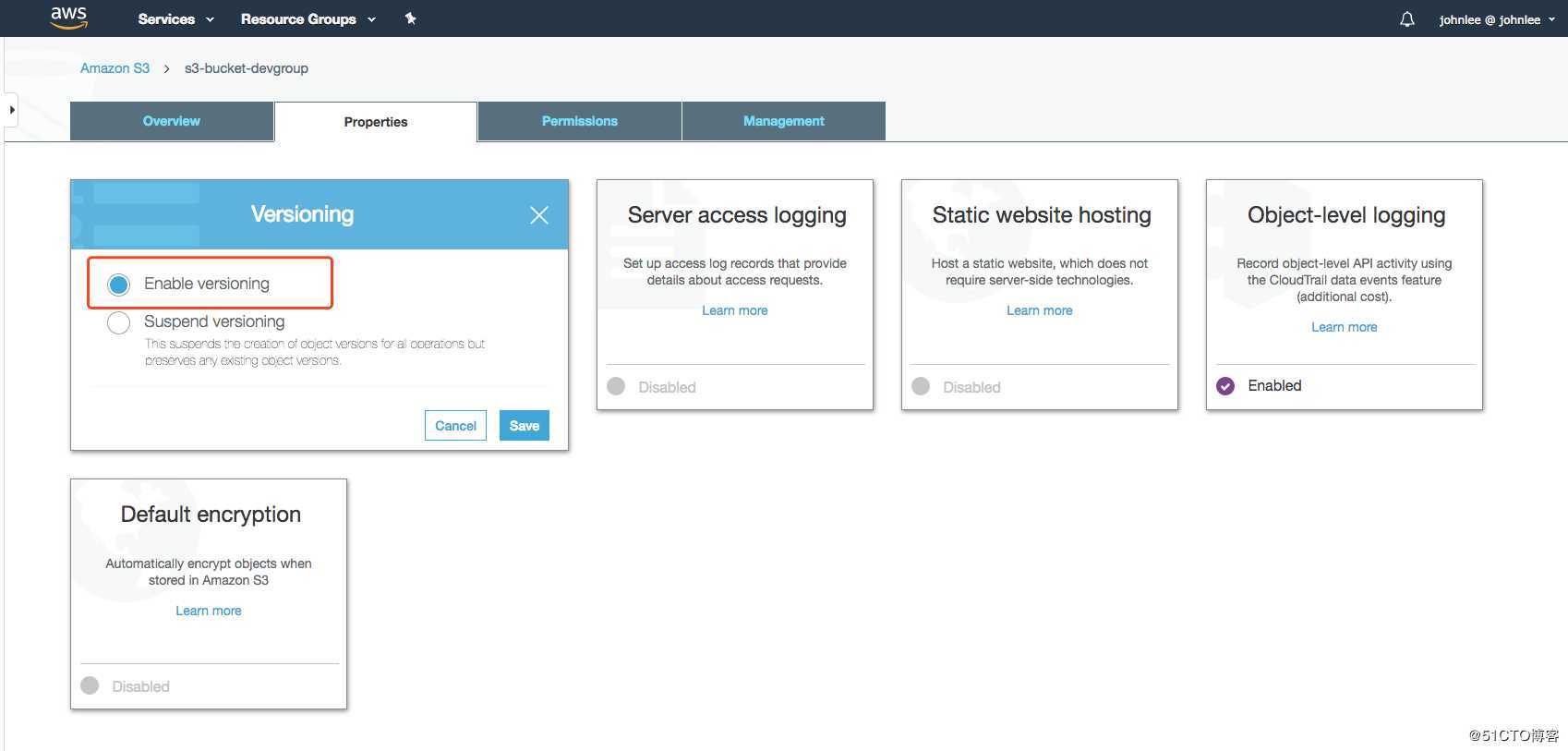Expand the left sidebar arrow
This screenshot has height=751, width=1568.
[x=11, y=110]
